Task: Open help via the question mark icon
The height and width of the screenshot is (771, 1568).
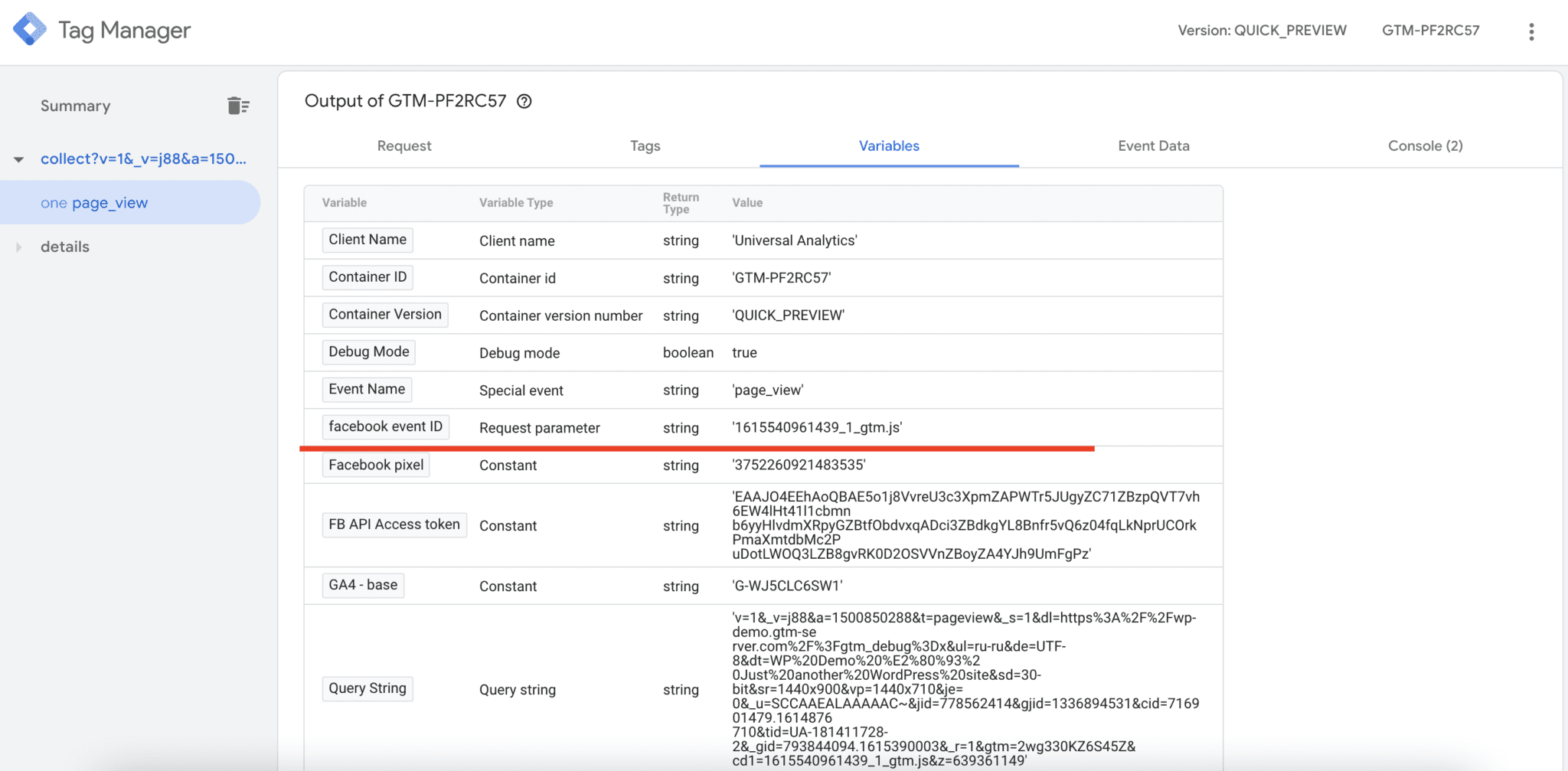Action: [524, 101]
